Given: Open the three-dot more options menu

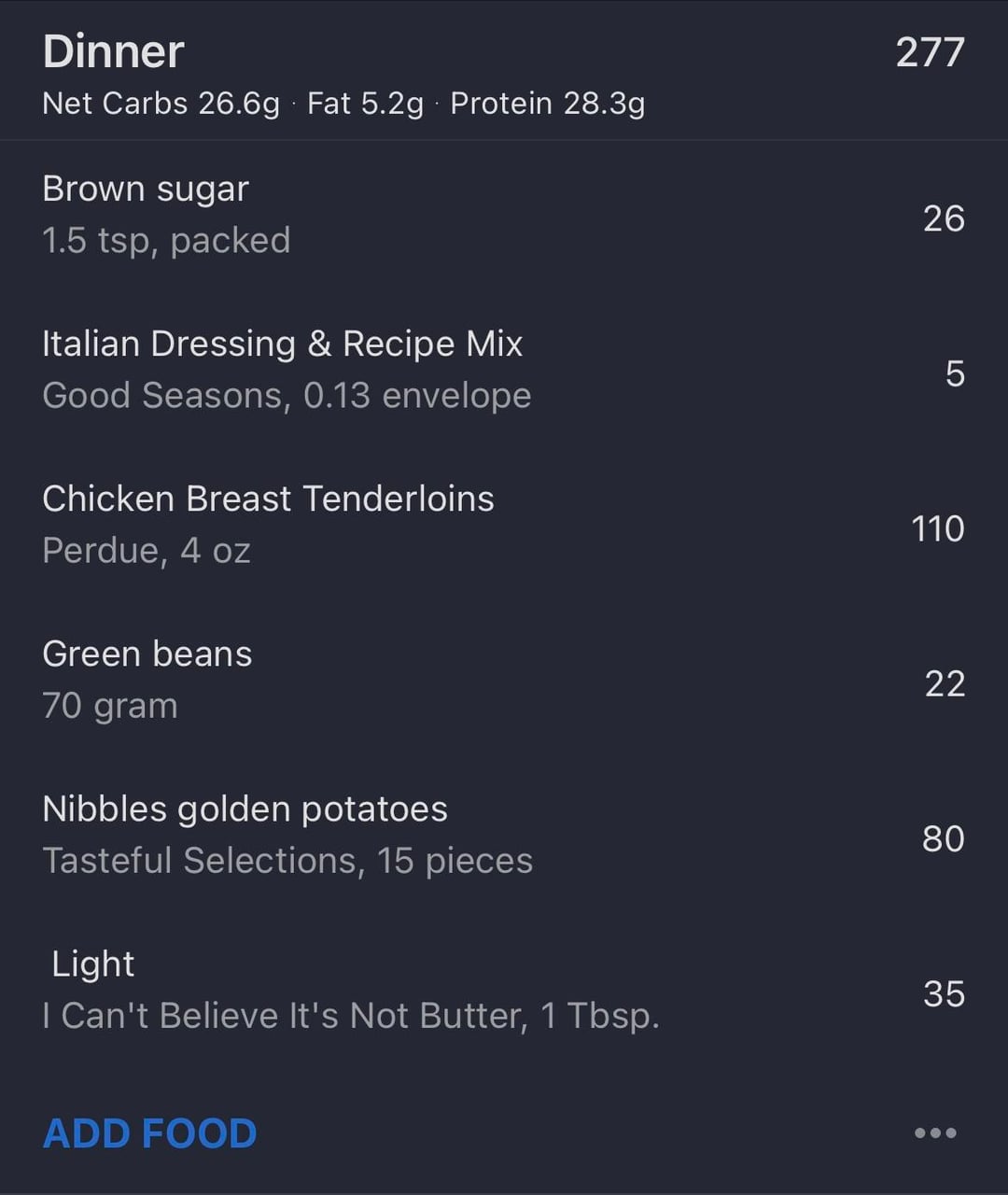Looking at the screenshot, I should point(935,1133).
